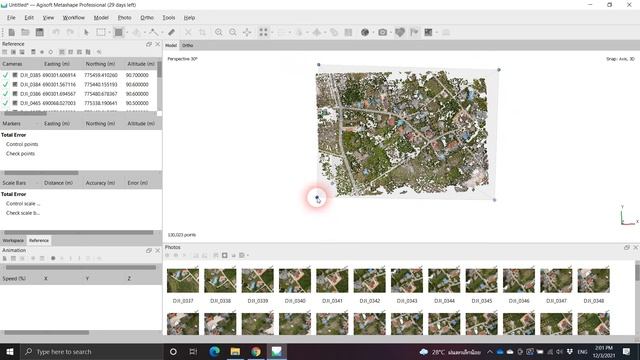Open the dropdown arrow beside Show cameras
640x360 pixels.
391,32
